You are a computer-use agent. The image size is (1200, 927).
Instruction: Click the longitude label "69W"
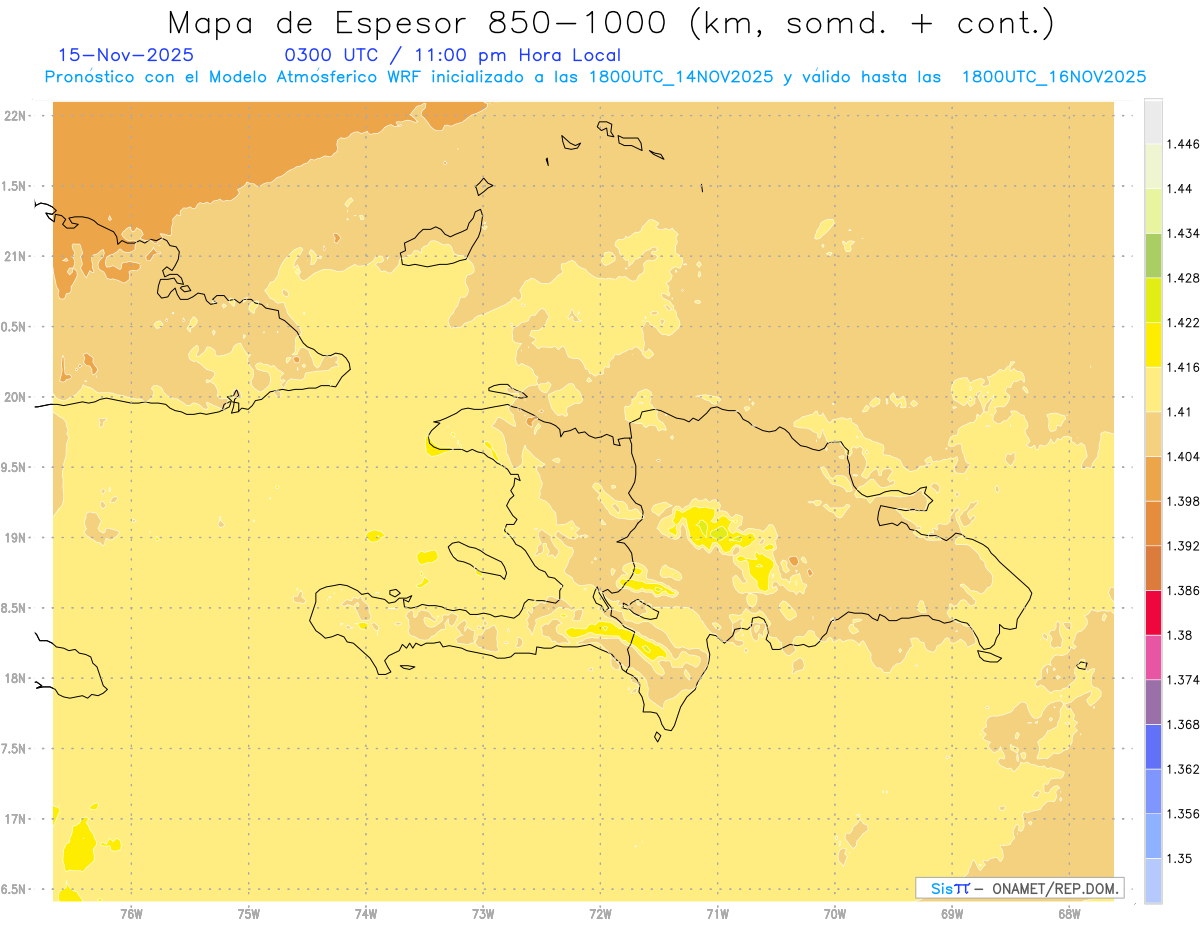[952, 914]
